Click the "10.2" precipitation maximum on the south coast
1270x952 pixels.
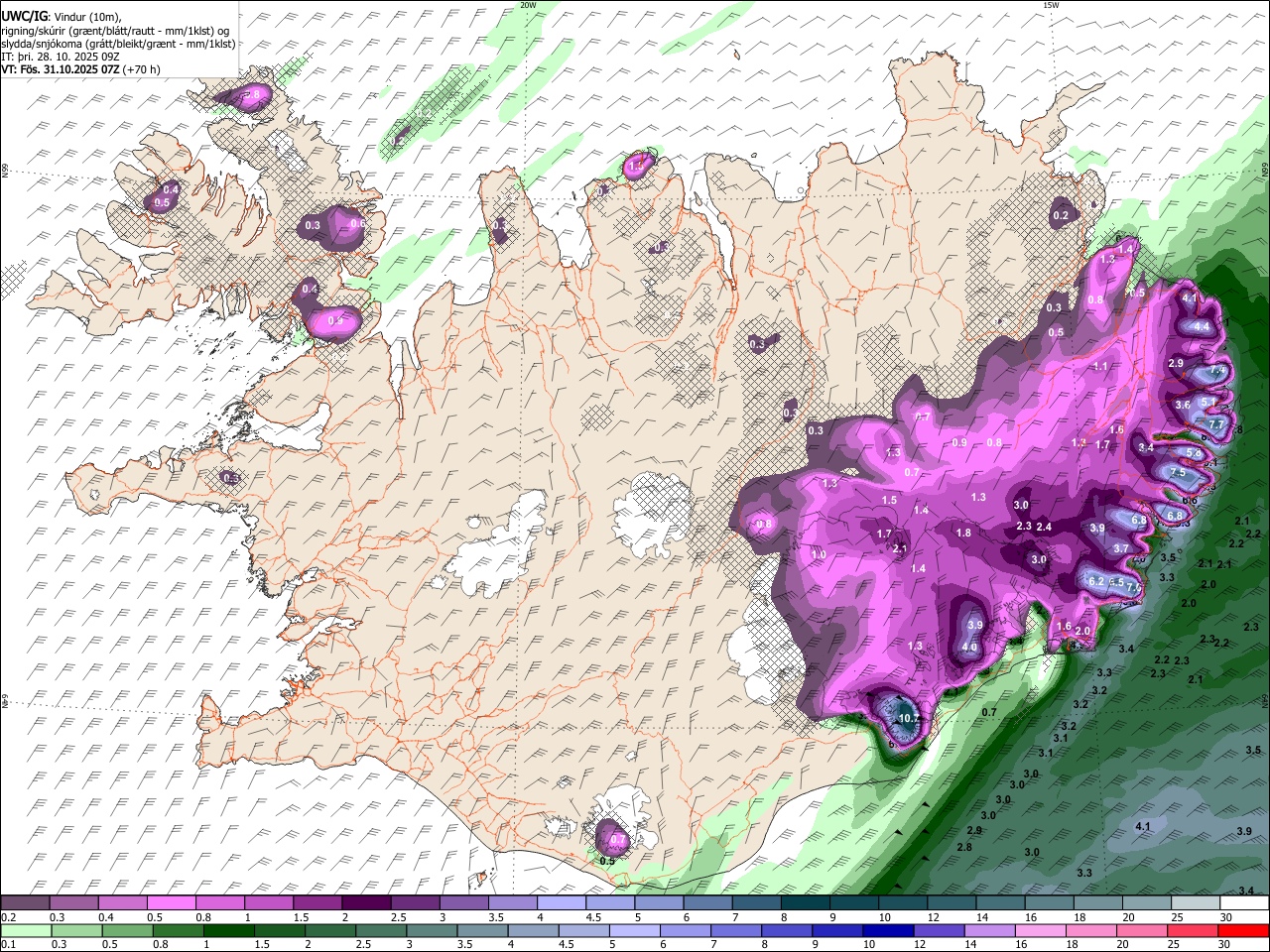tap(908, 718)
